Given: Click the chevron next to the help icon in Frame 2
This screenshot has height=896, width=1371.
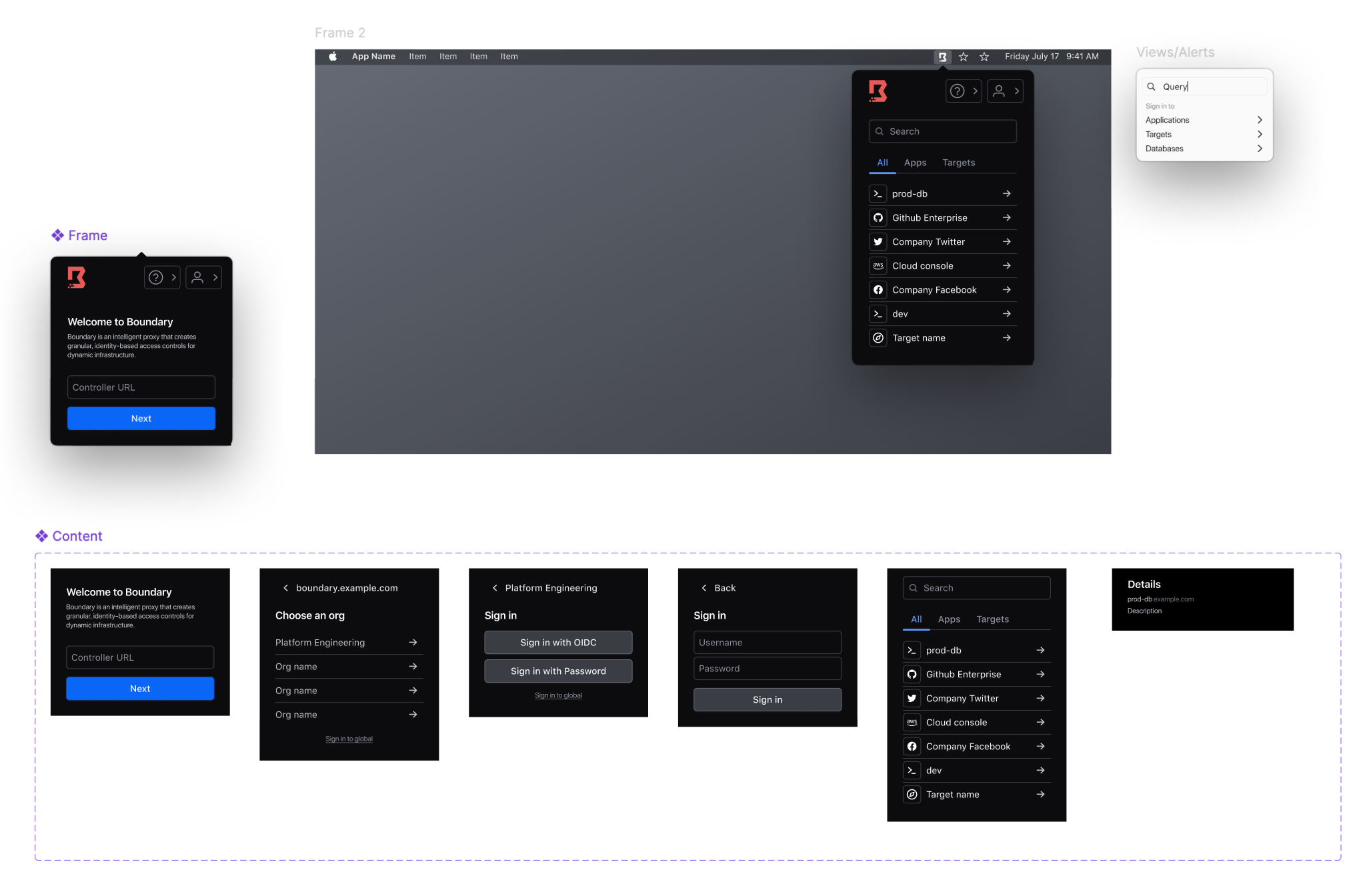Looking at the screenshot, I should tap(975, 91).
